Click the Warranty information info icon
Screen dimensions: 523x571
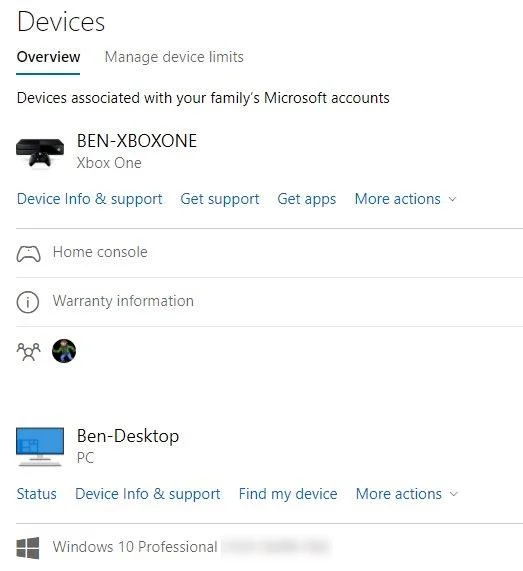click(28, 302)
